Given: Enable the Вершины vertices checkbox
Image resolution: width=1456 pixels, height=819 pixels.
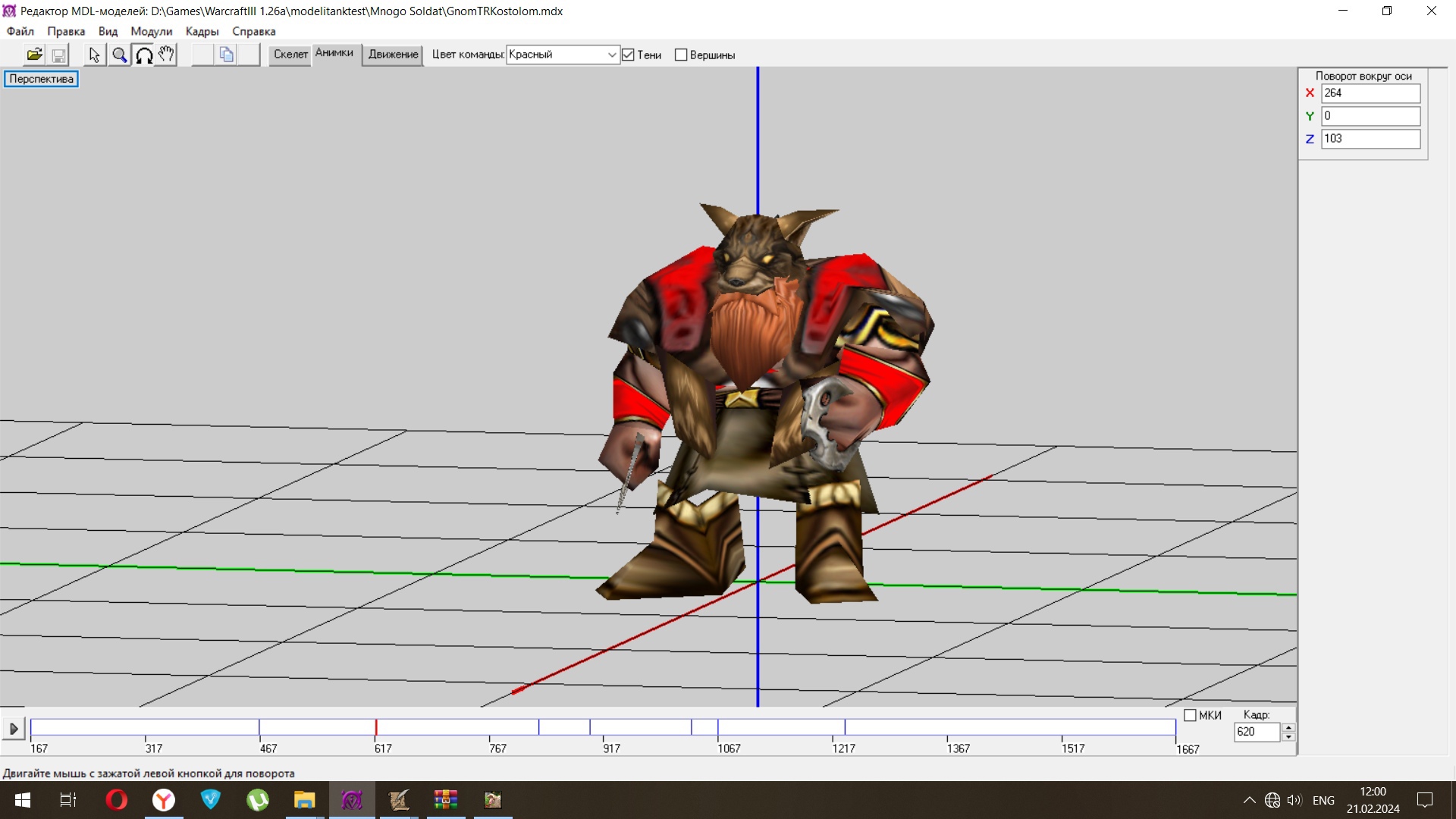Looking at the screenshot, I should pos(681,55).
